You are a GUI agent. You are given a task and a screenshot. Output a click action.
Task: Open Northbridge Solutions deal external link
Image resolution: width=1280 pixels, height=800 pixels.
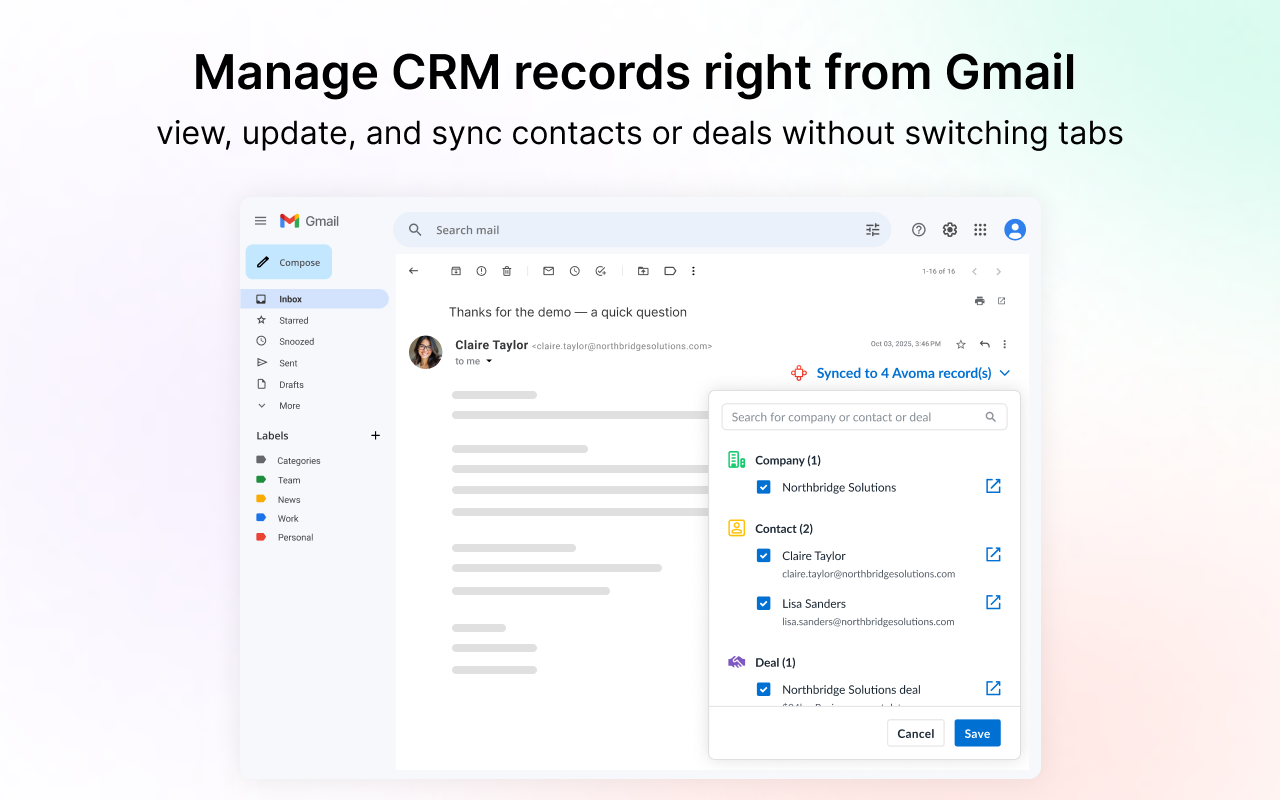click(x=993, y=688)
